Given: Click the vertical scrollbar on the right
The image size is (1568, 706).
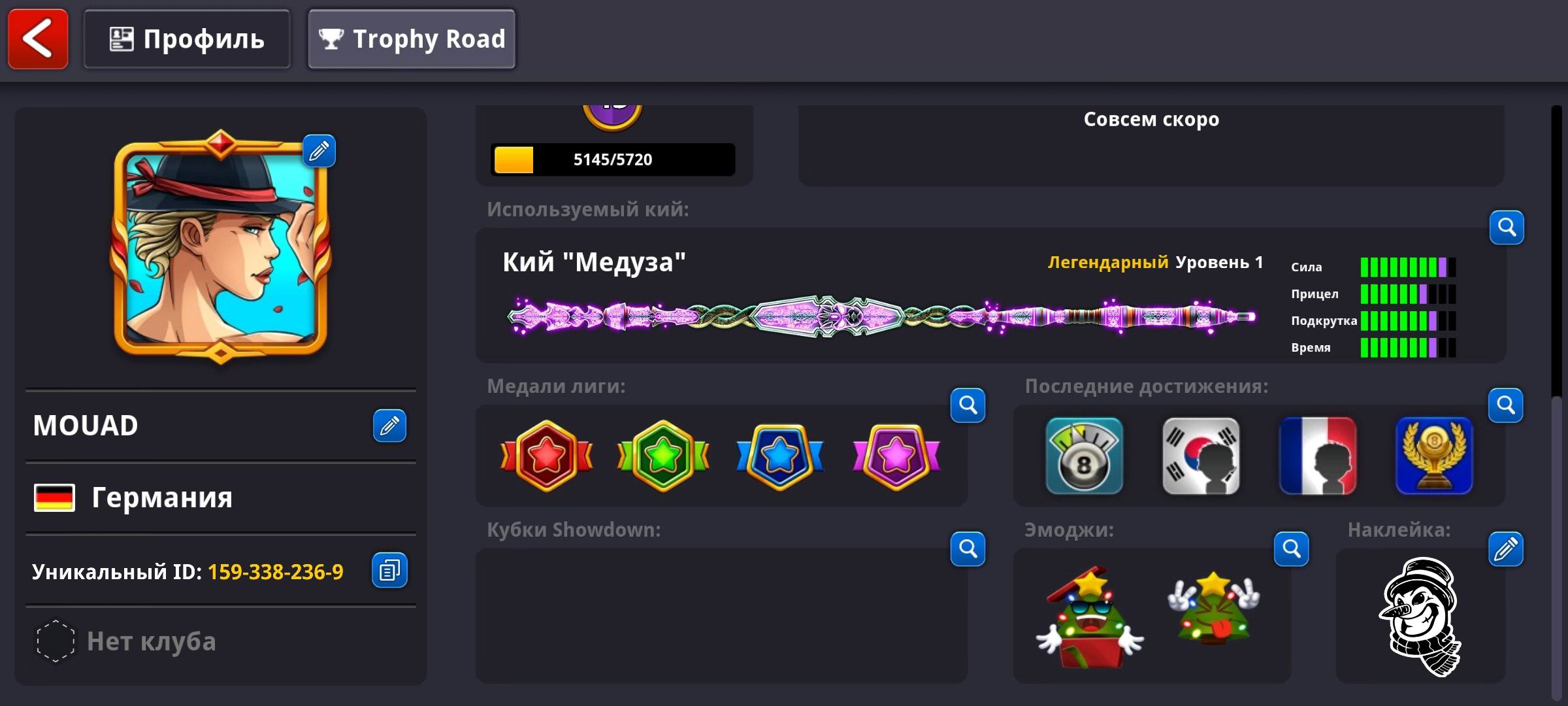Looking at the screenshot, I should pos(1558,402).
